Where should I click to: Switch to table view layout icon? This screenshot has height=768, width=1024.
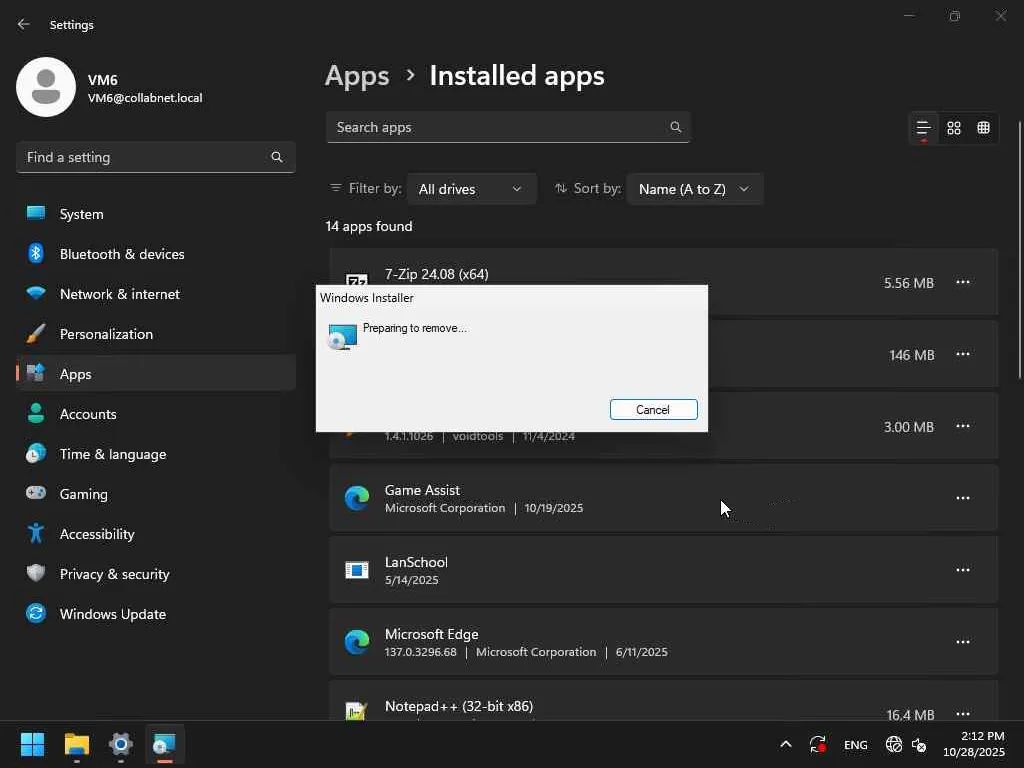click(984, 128)
